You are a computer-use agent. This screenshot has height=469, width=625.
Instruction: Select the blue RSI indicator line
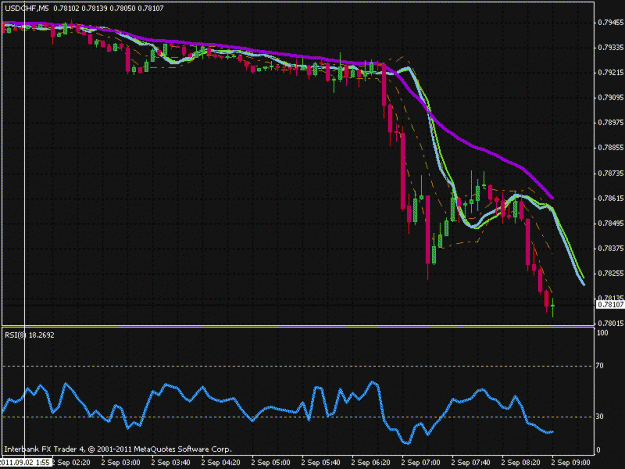tap(279, 409)
